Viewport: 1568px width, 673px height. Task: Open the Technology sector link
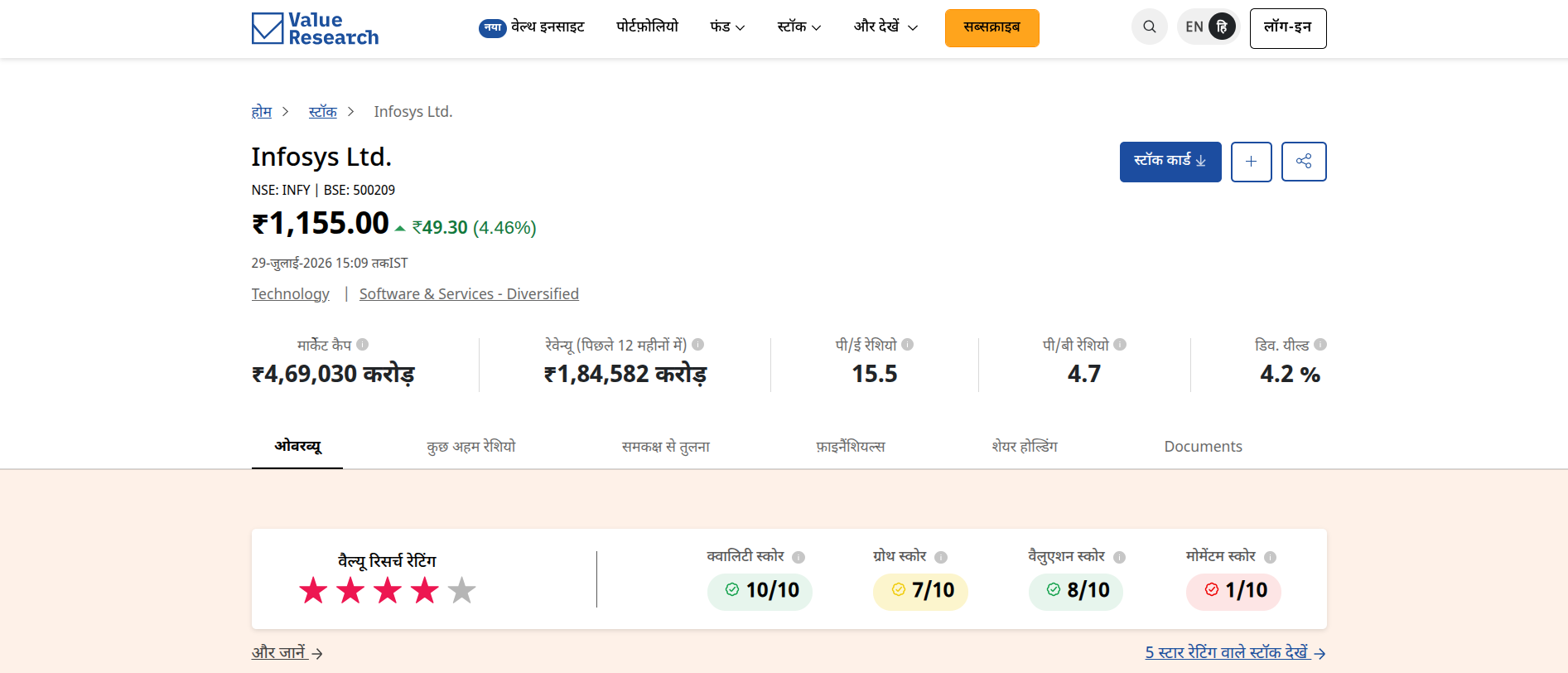click(x=291, y=294)
